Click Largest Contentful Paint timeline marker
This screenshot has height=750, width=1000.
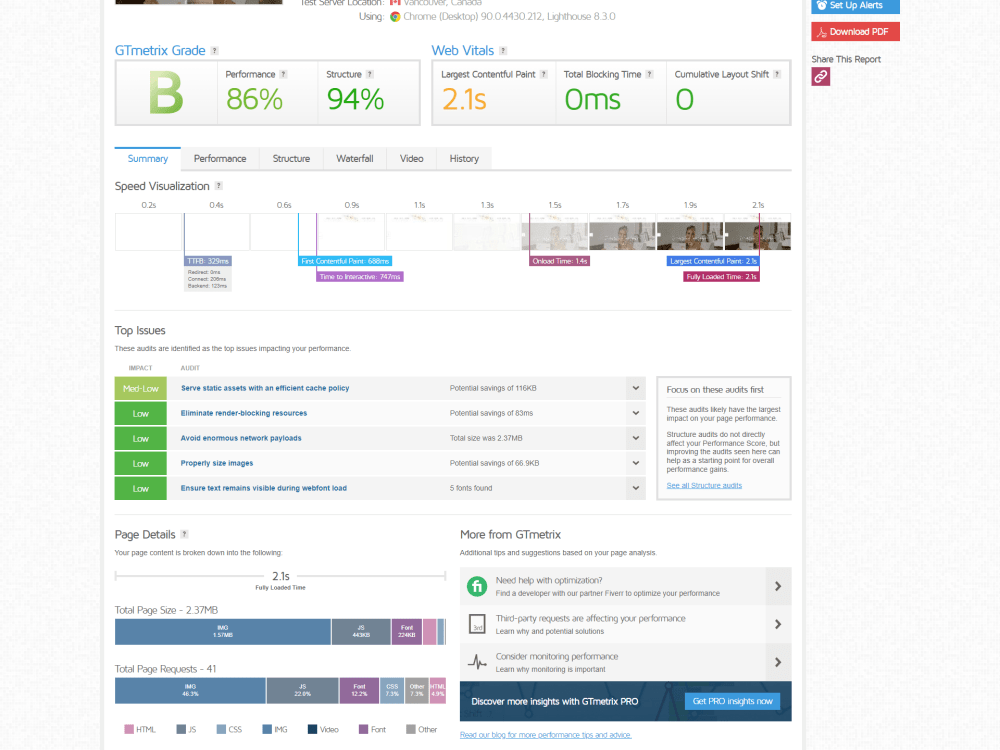[713, 261]
